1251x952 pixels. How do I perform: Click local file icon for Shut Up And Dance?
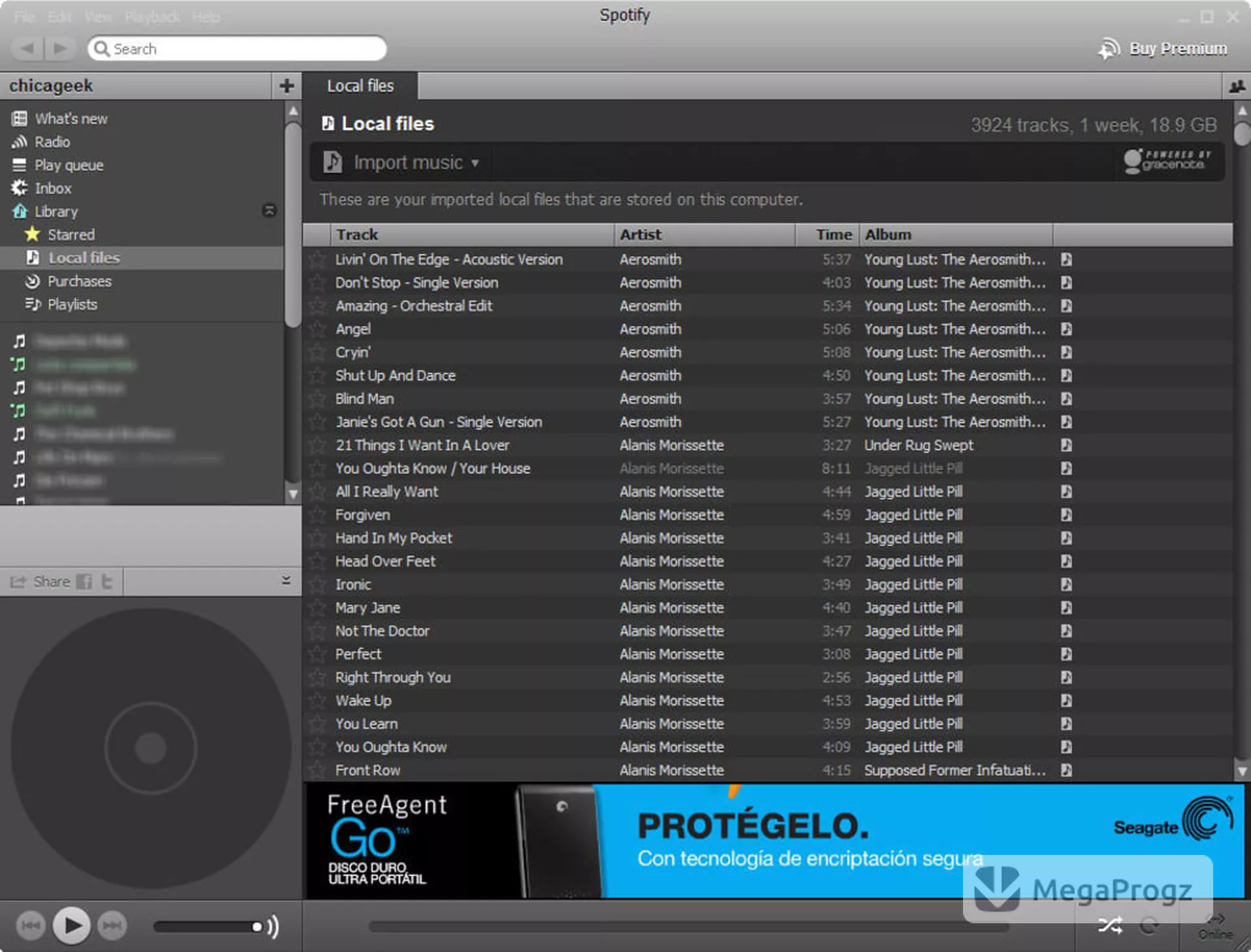click(x=1066, y=375)
